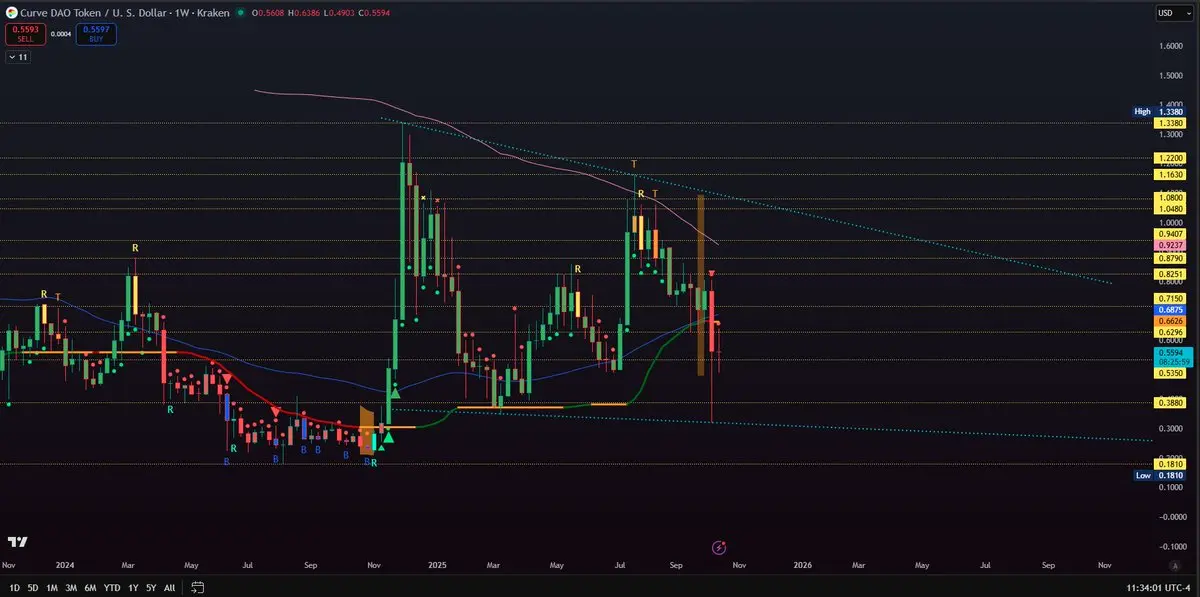Select the YTD time range

(x=112, y=587)
